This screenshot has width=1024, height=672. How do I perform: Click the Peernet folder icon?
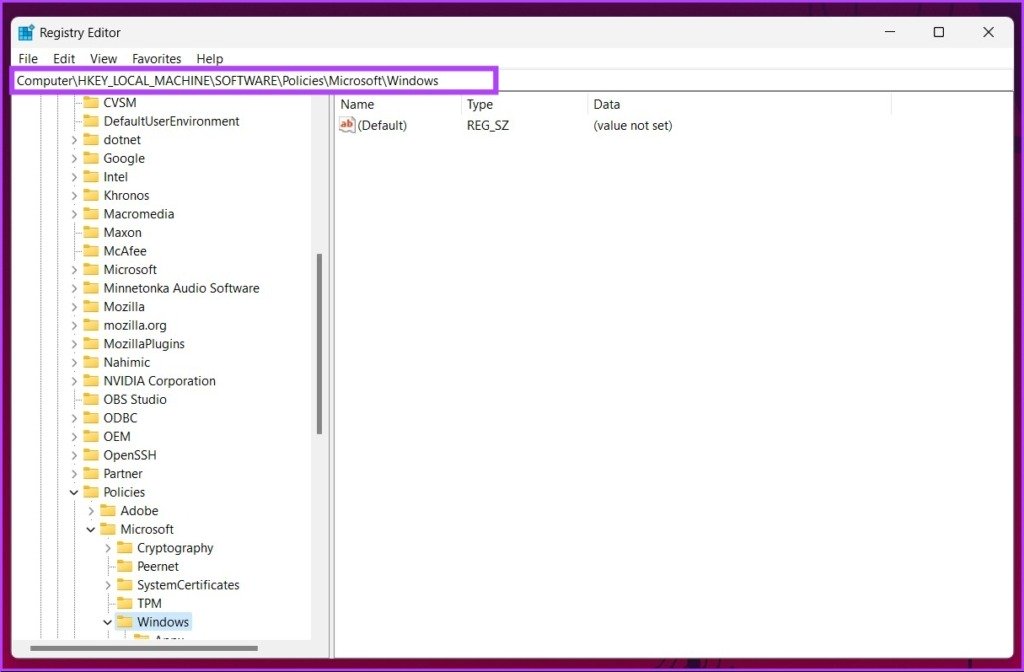coord(124,566)
